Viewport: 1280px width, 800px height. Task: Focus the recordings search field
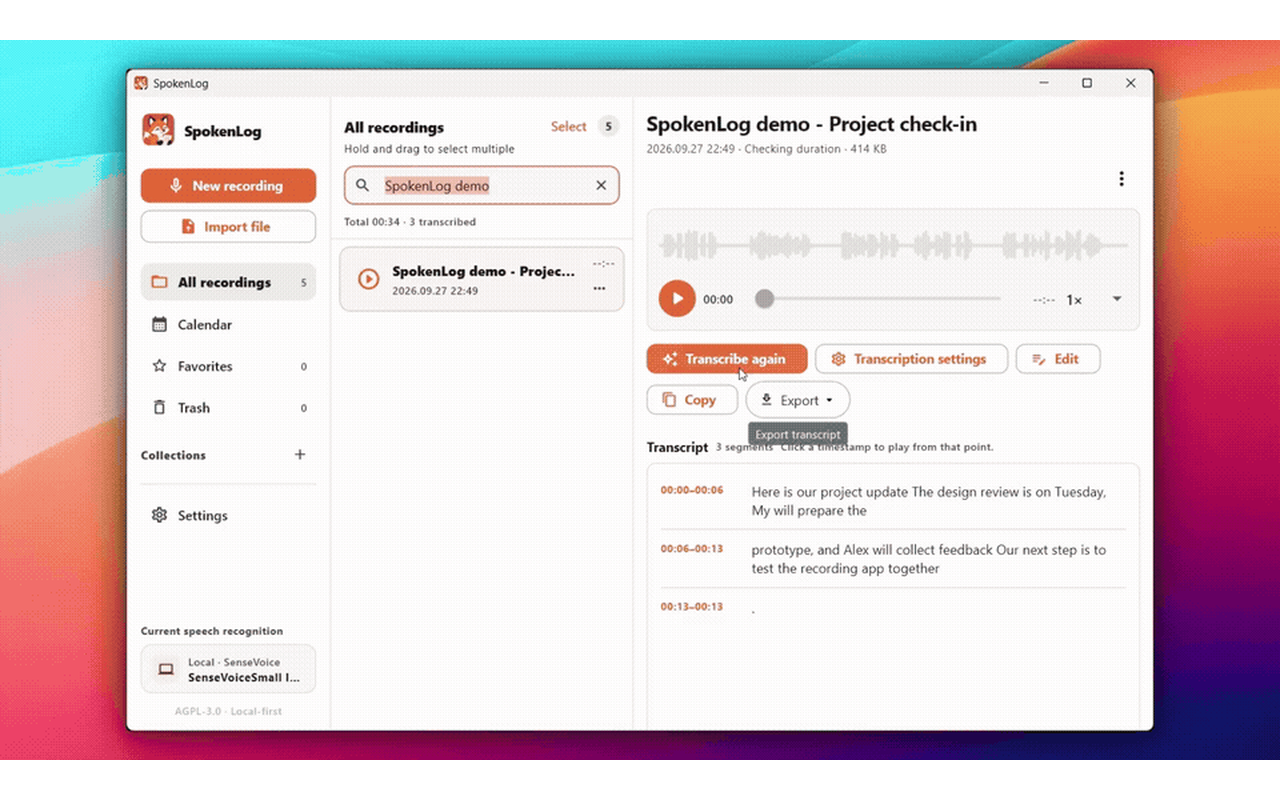[x=482, y=185]
